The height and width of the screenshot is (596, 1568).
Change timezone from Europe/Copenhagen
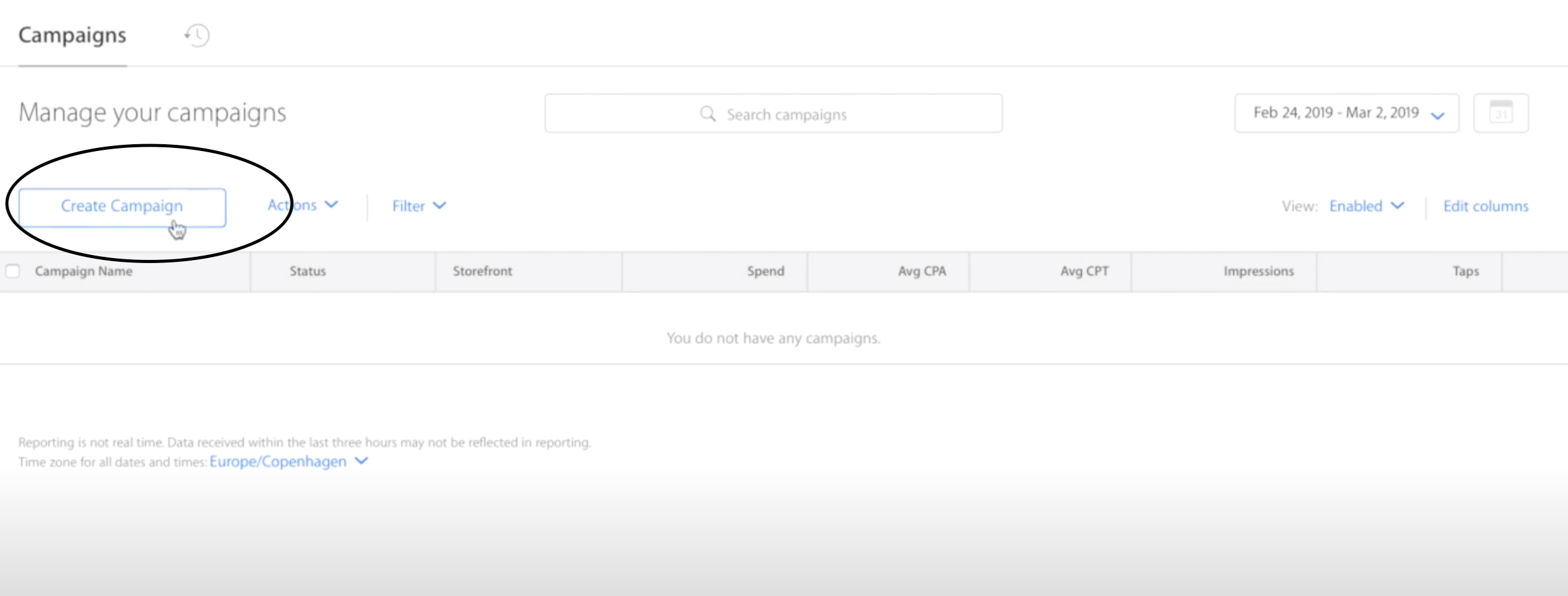point(278,460)
